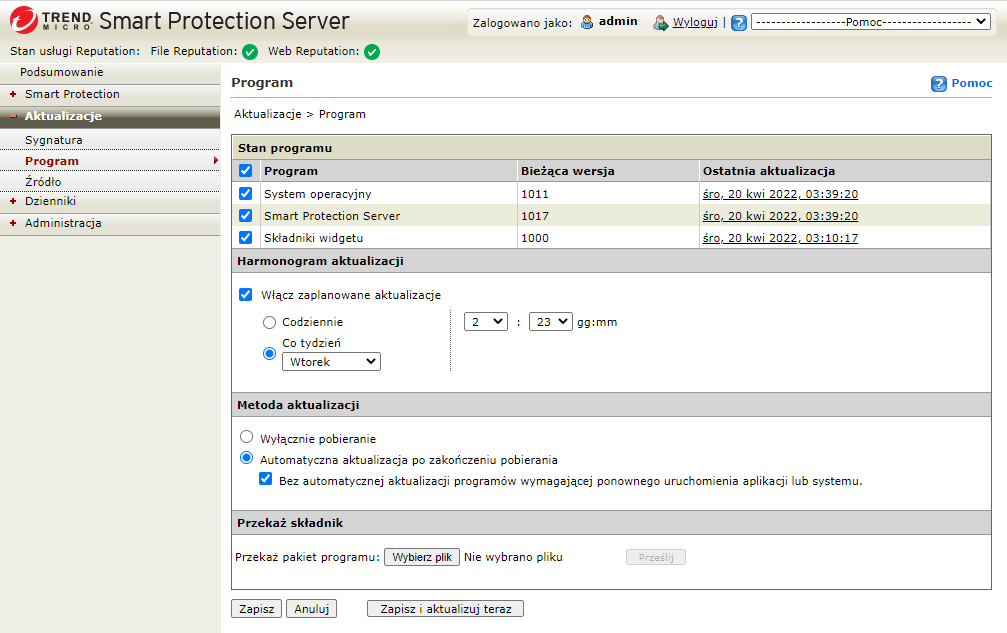The height and width of the screenshot is (633, 1007).
Task: Open Sygnatura in the sidebar menu
Action: [54, 140]
